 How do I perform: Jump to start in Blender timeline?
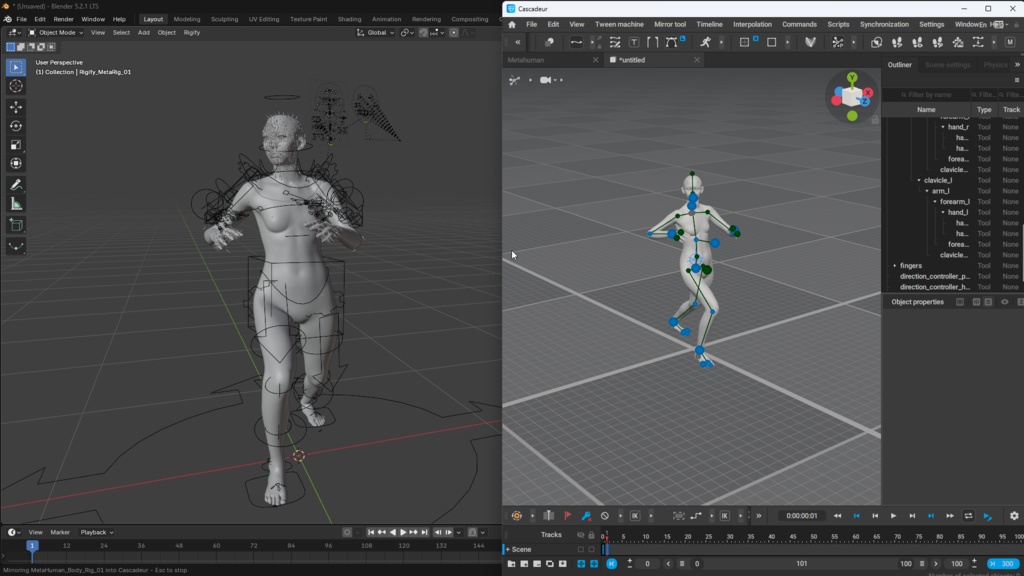click(371, 532)
